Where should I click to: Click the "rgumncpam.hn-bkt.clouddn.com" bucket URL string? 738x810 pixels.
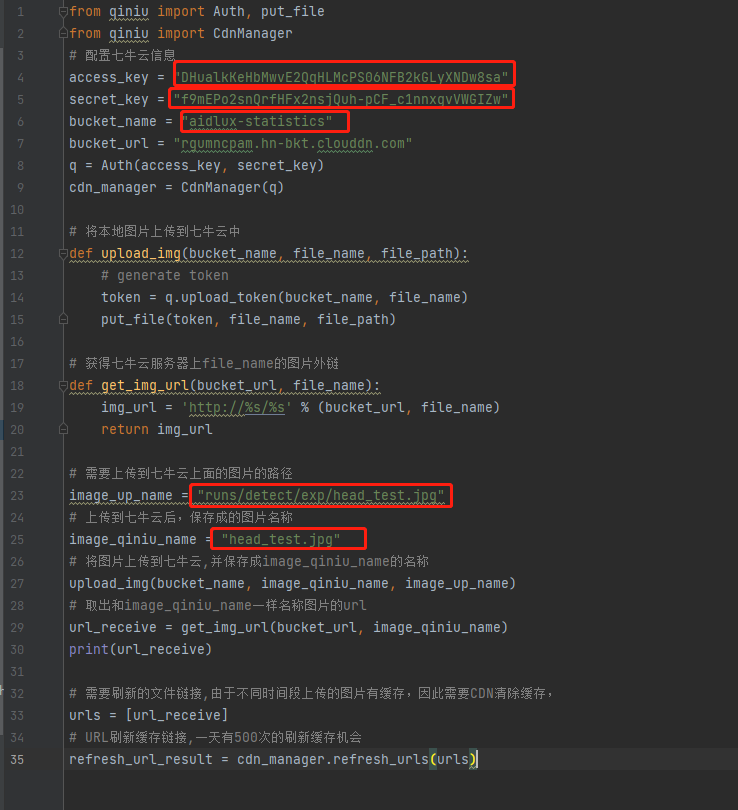click(293, 144)
